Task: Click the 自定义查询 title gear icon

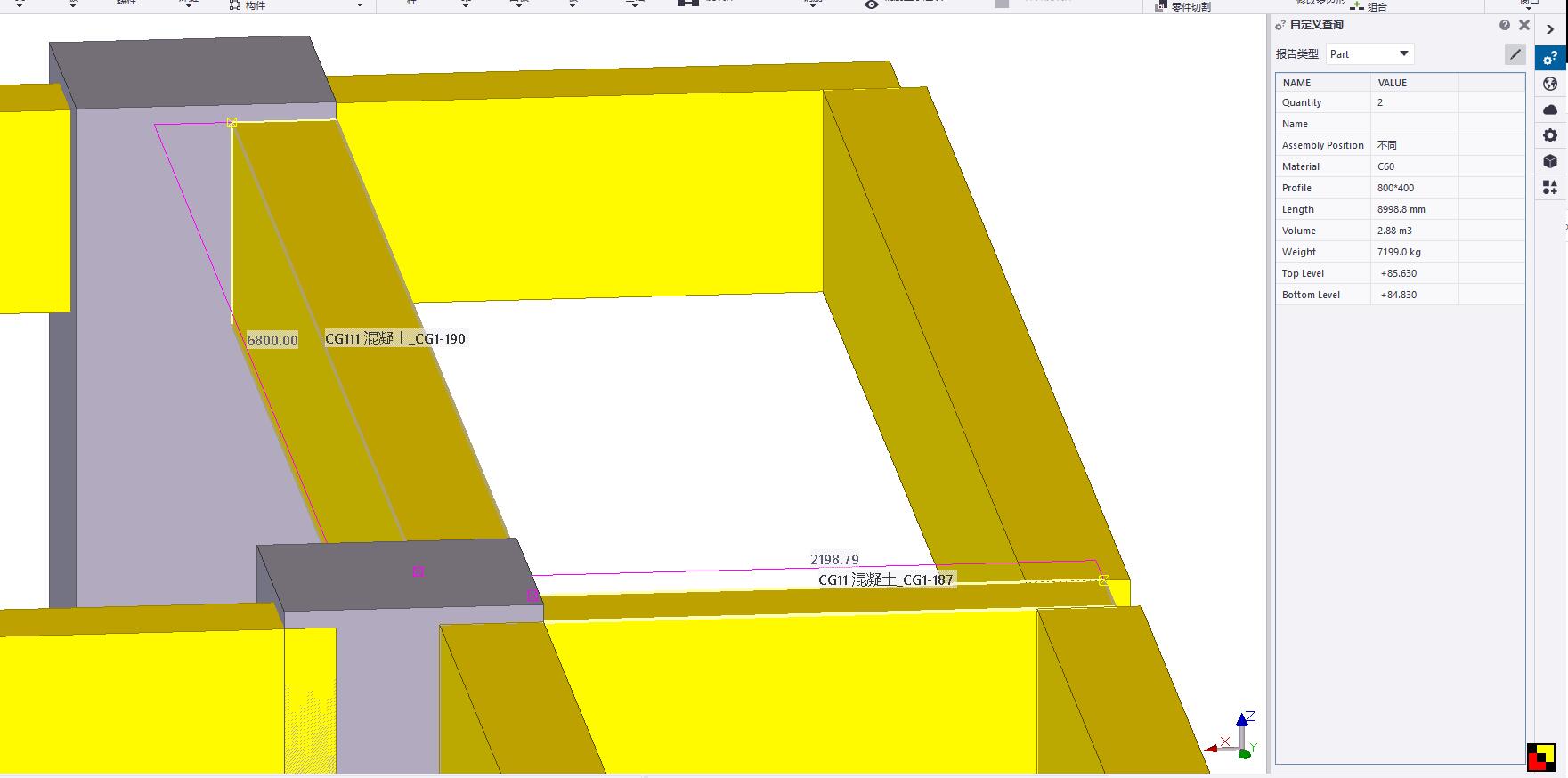Action: [1280, 25]
